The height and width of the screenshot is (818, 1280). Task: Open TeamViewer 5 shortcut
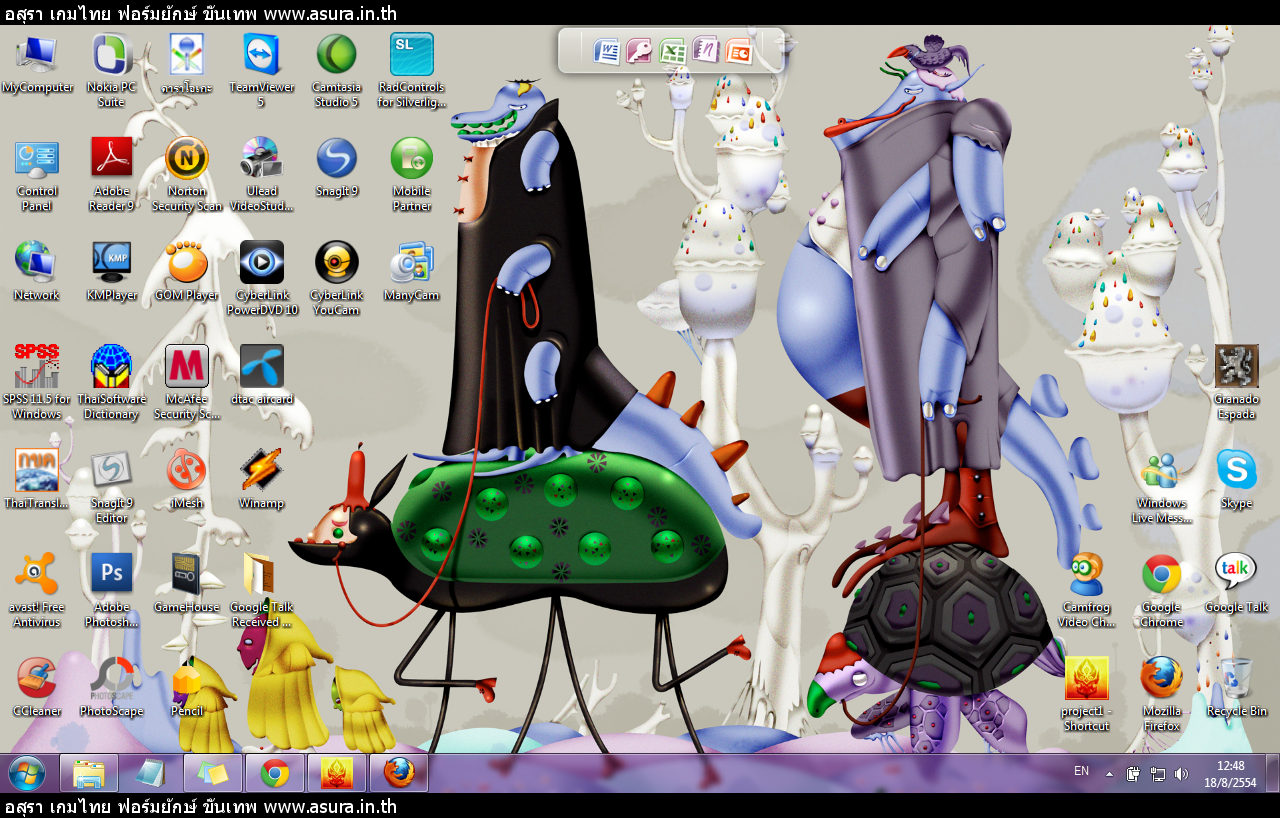coord(261,71)
